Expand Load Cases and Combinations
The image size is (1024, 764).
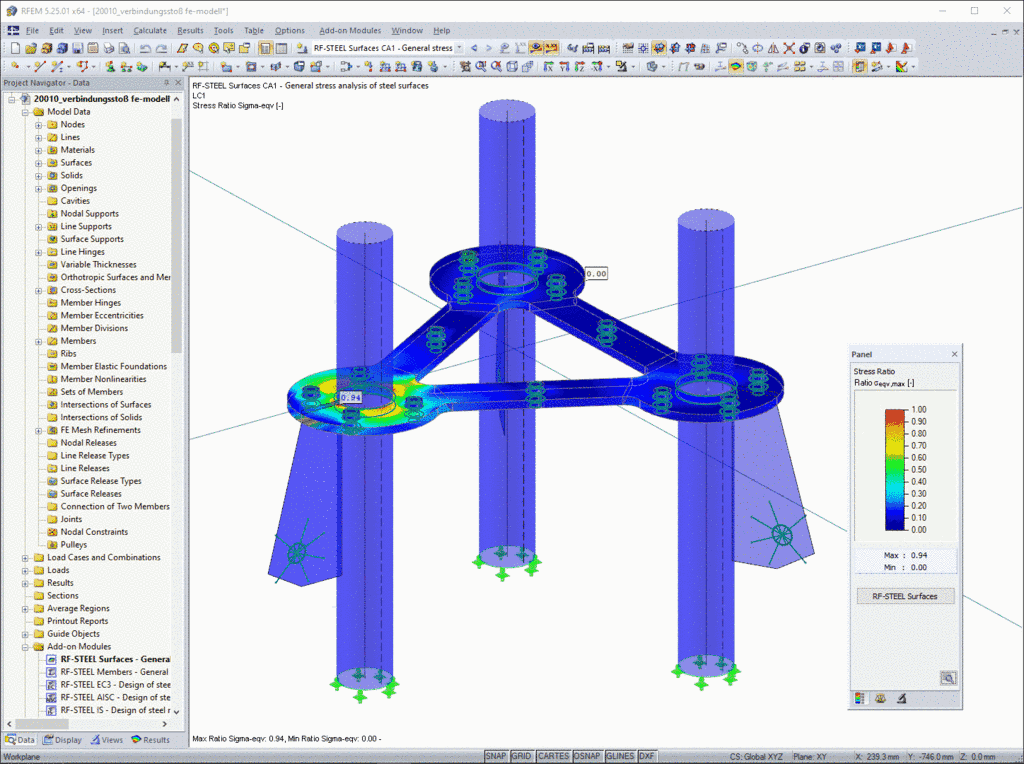click(x=25, y=558)
